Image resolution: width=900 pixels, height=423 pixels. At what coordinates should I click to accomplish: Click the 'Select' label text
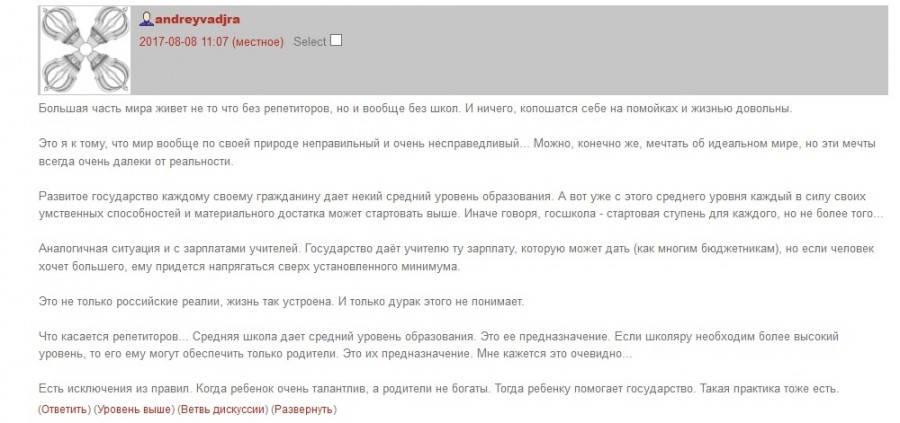309,42
